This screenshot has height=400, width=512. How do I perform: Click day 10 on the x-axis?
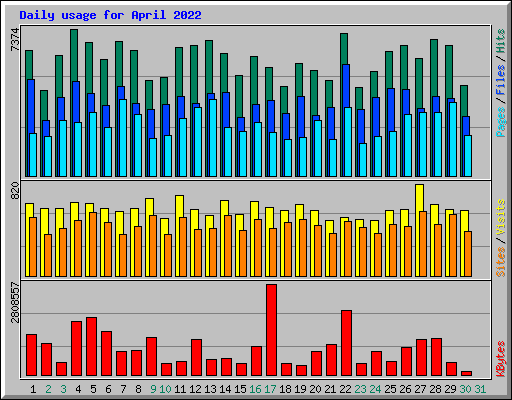coord(165,389)
